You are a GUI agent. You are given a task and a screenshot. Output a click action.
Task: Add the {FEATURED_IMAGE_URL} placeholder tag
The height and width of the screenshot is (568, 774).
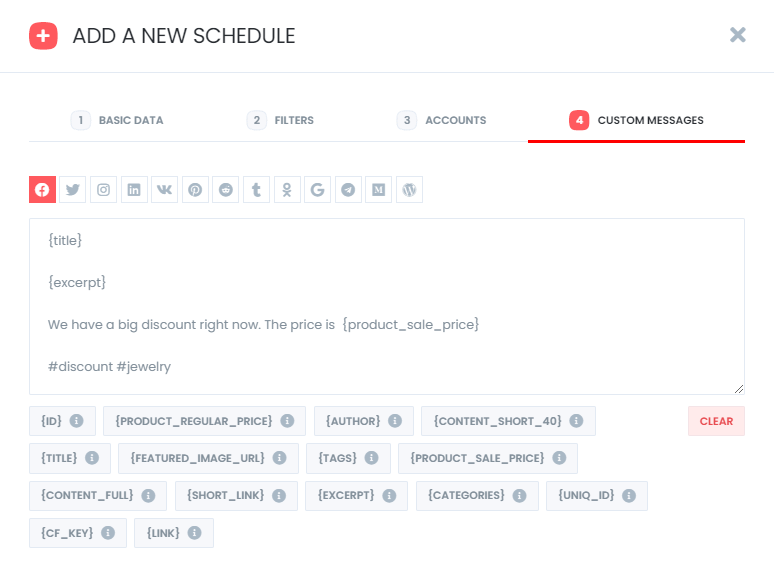click(208, 458)
